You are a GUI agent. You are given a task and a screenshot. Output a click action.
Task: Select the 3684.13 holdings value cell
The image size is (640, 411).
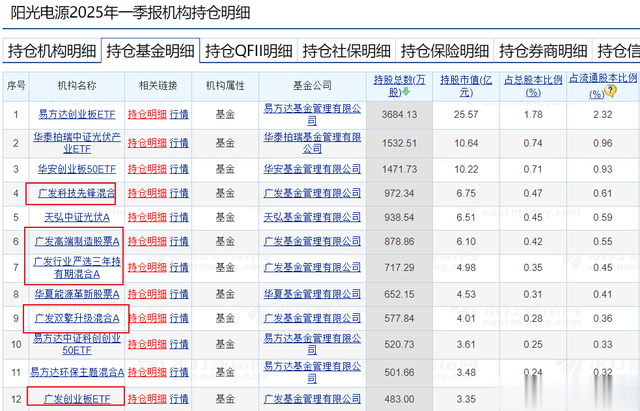pyautogui.click(x=399, y=115)
